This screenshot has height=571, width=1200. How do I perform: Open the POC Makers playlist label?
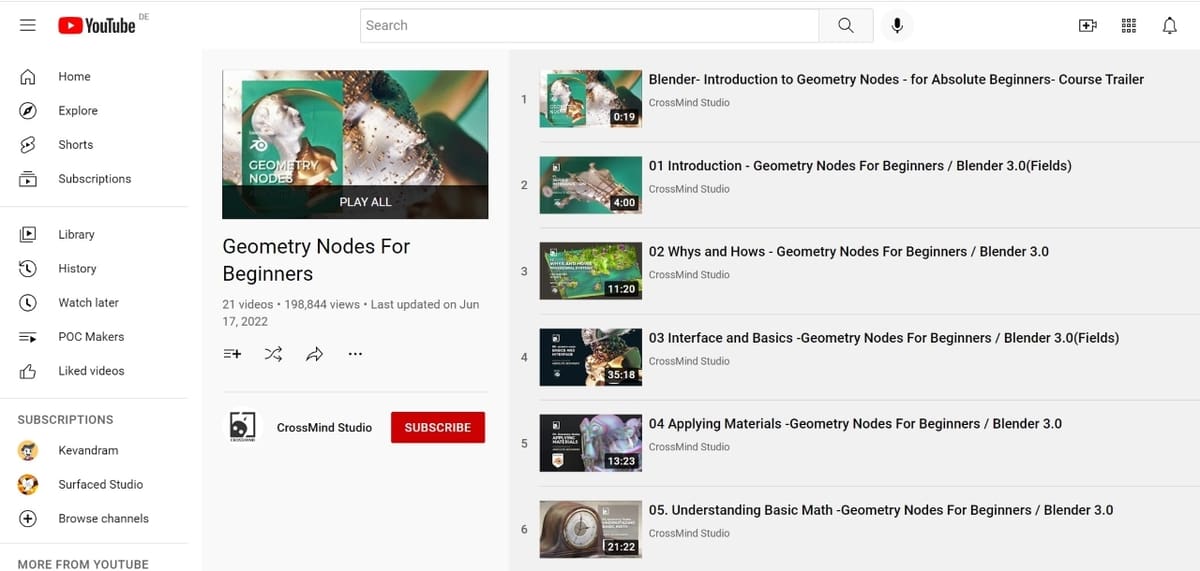[x=91, y=337]
